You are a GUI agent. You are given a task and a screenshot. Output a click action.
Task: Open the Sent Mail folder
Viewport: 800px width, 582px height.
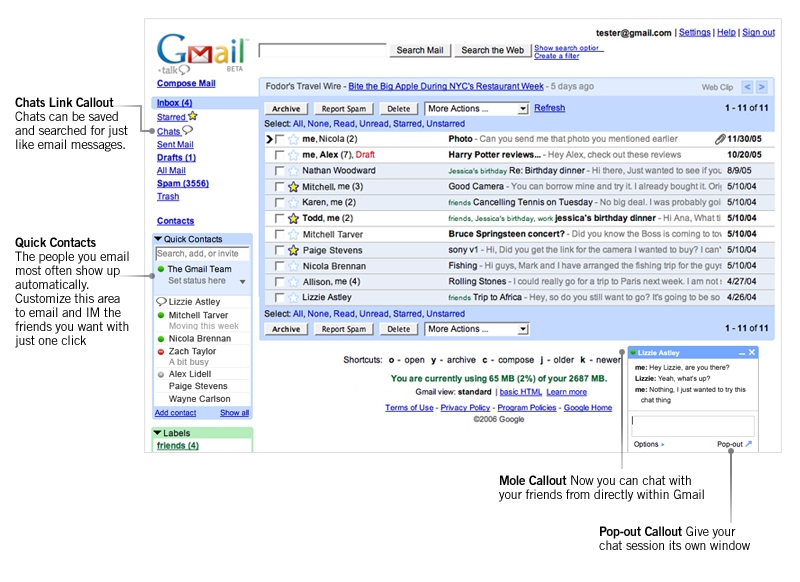coord(175,145)
